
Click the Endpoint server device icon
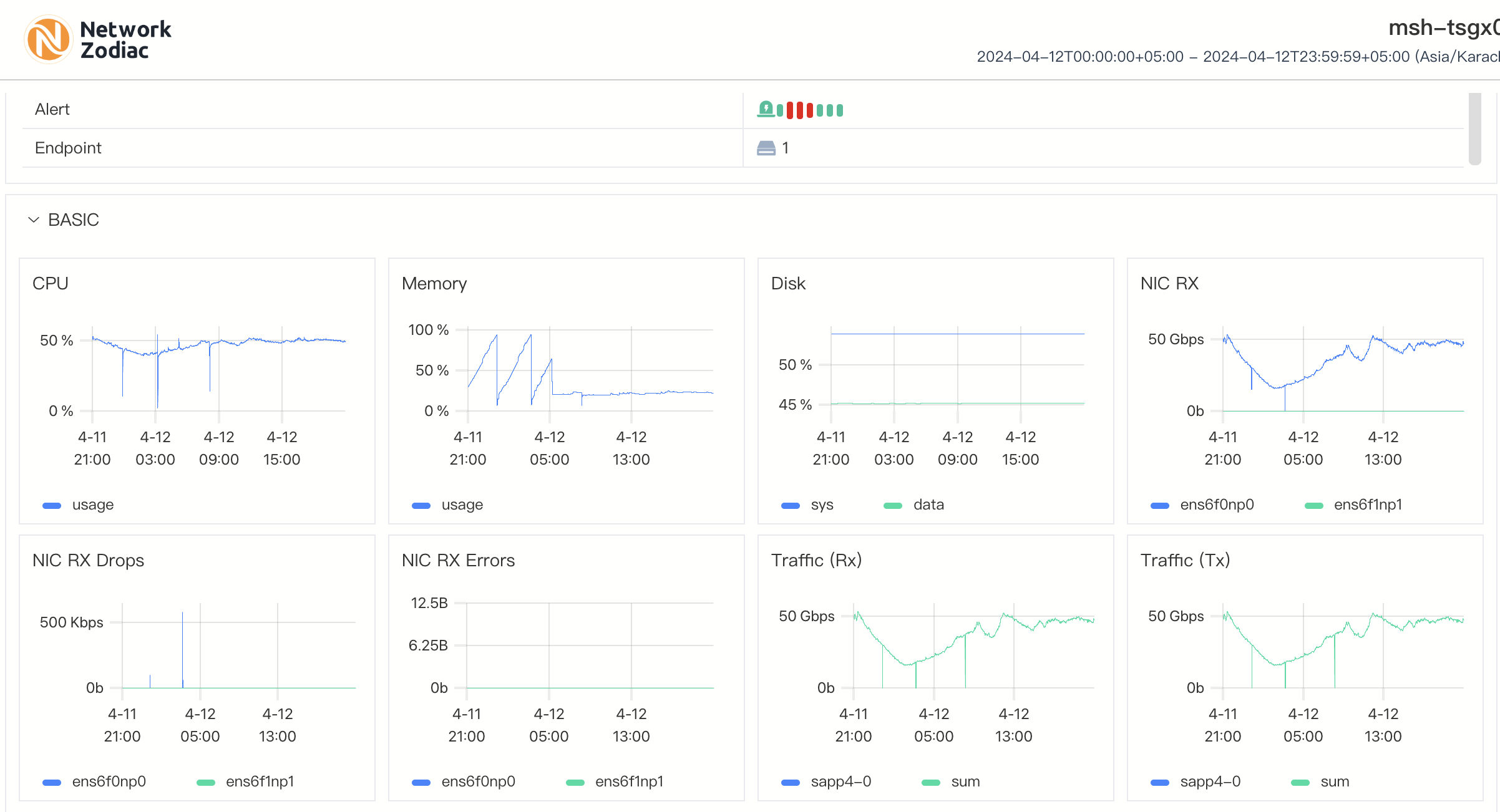(766, 148)
